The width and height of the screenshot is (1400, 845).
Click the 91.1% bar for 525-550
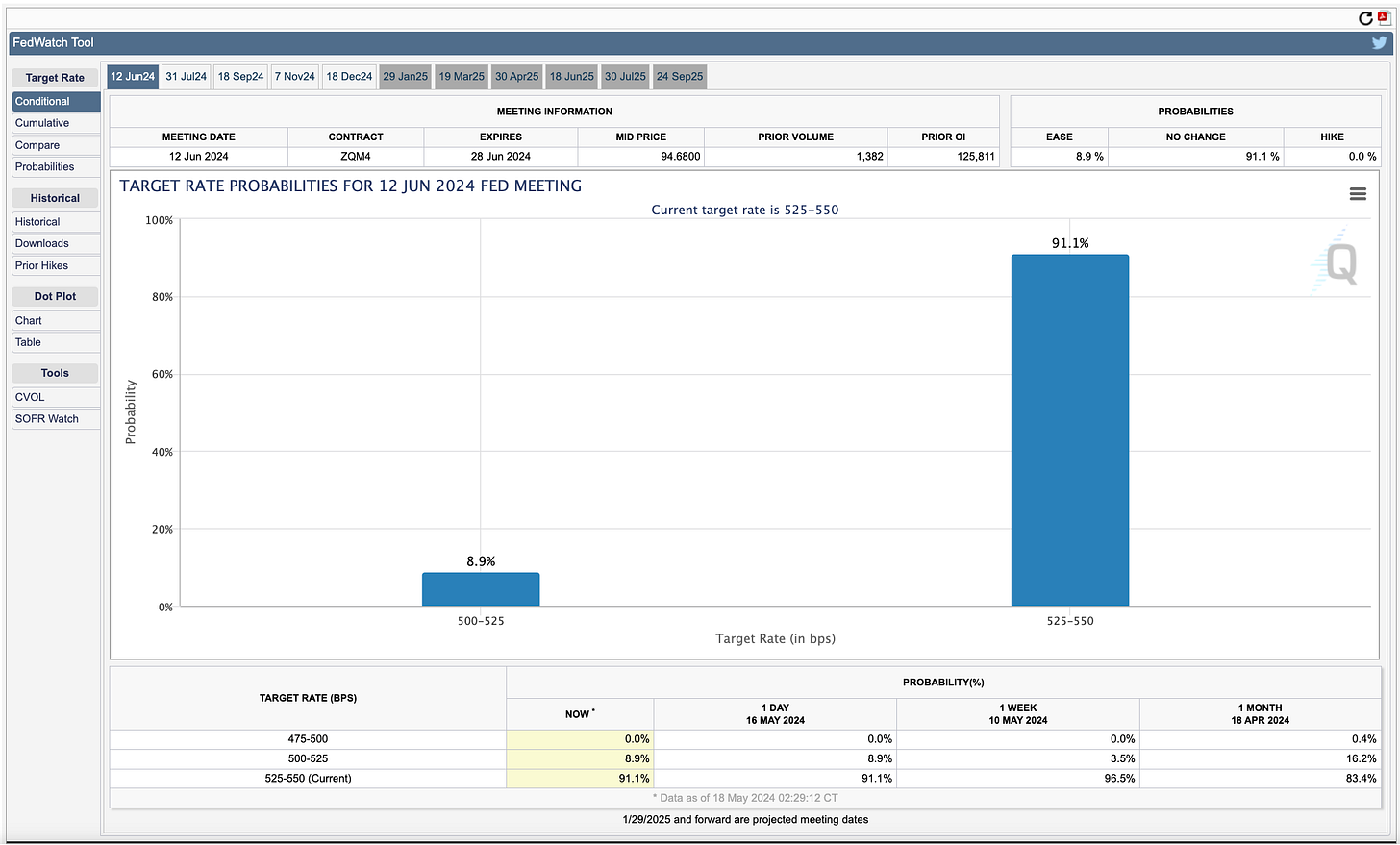pos(1070,430)
